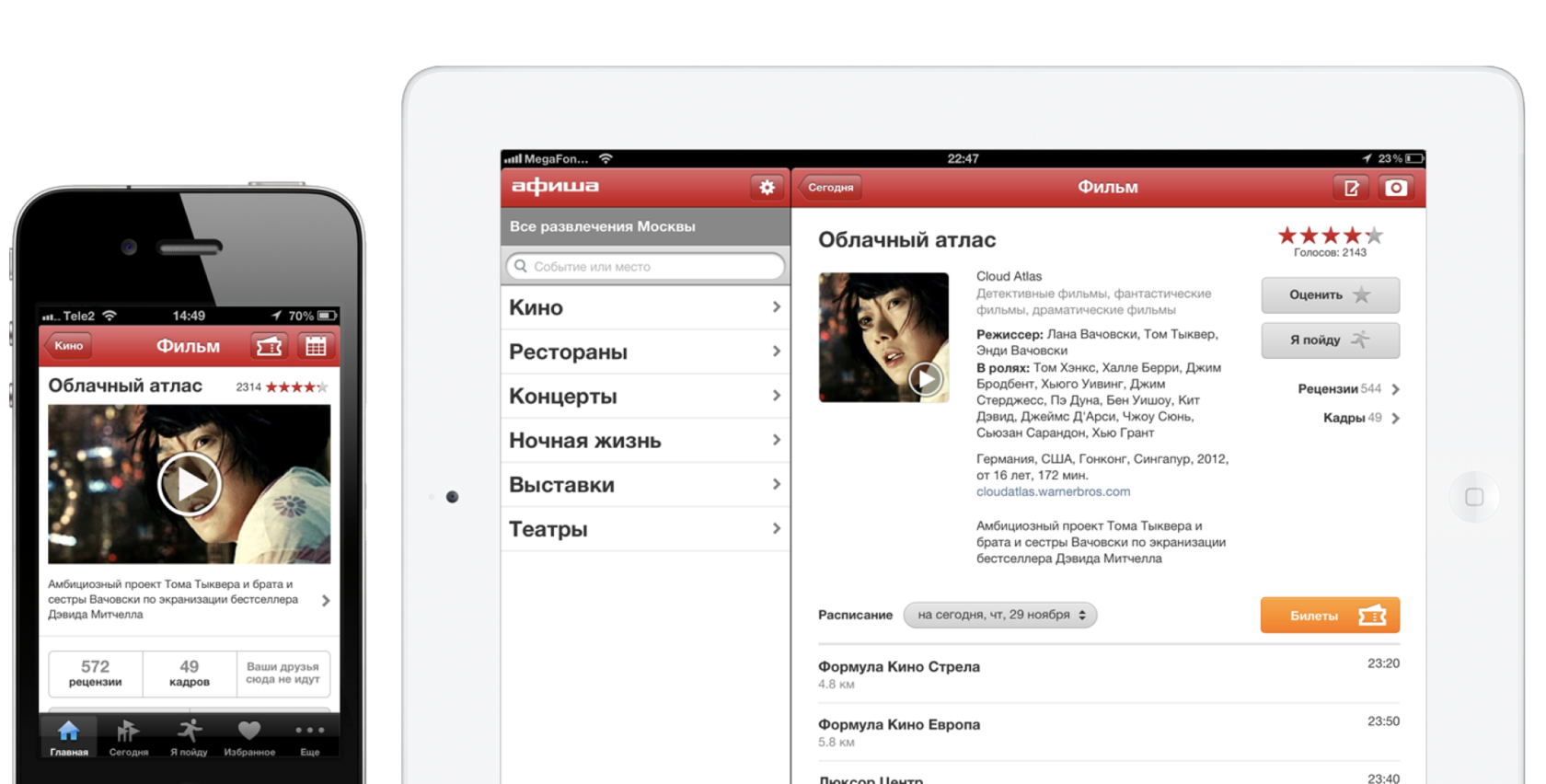Open Ночная жизнь category in sidebar
Viewport: 1546px width, 784px height.
click(645, 440)
